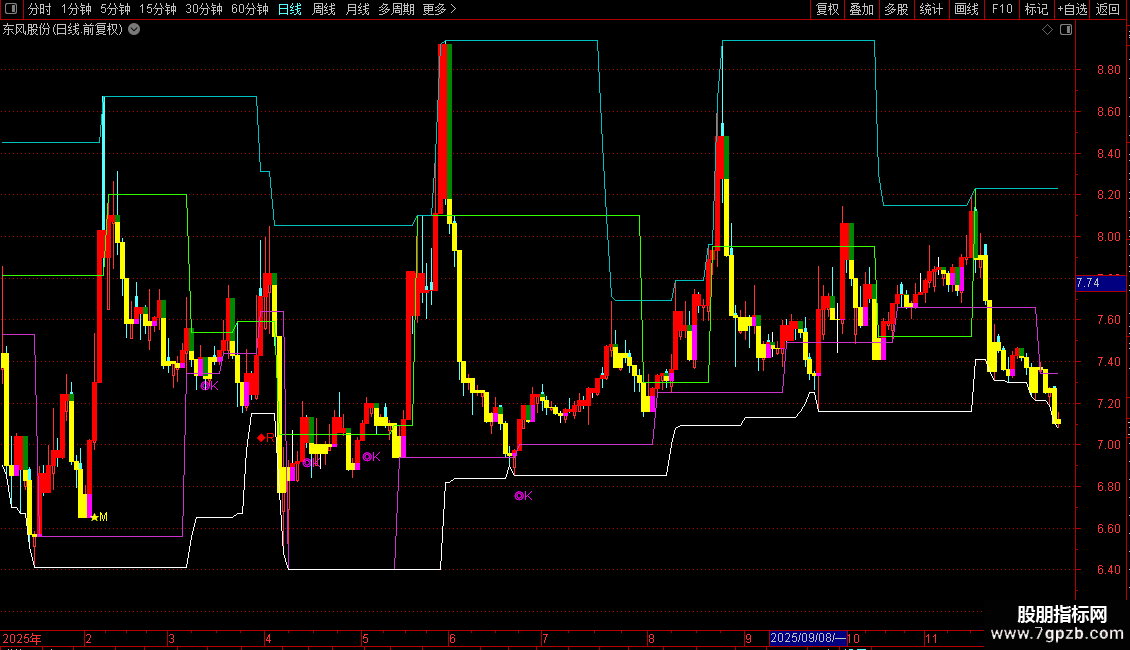Viewport: 1130px width, 650px height.
Task: Open F10 company information
Action: [x=1002, y=9]
